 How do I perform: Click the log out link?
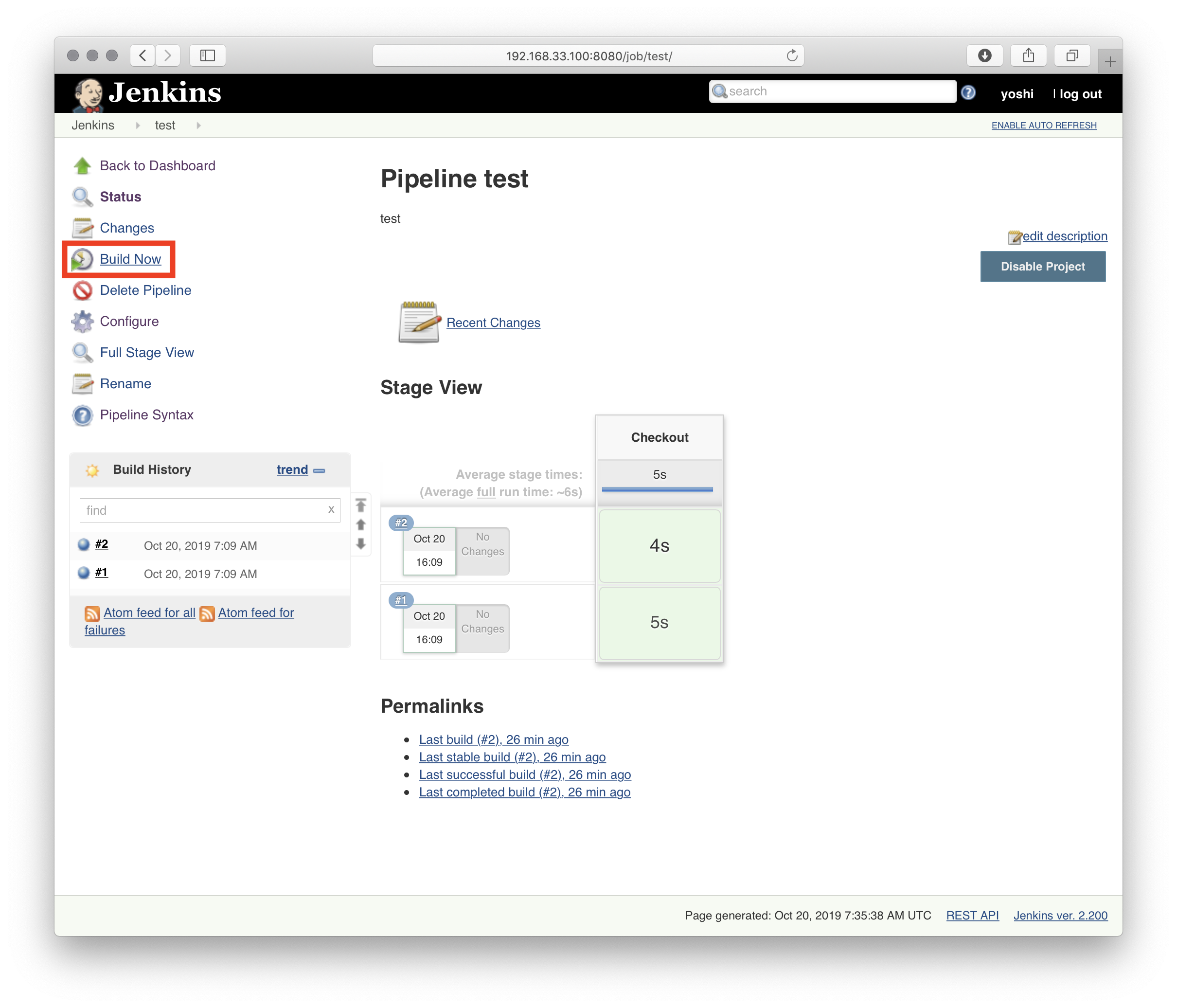1080,94
